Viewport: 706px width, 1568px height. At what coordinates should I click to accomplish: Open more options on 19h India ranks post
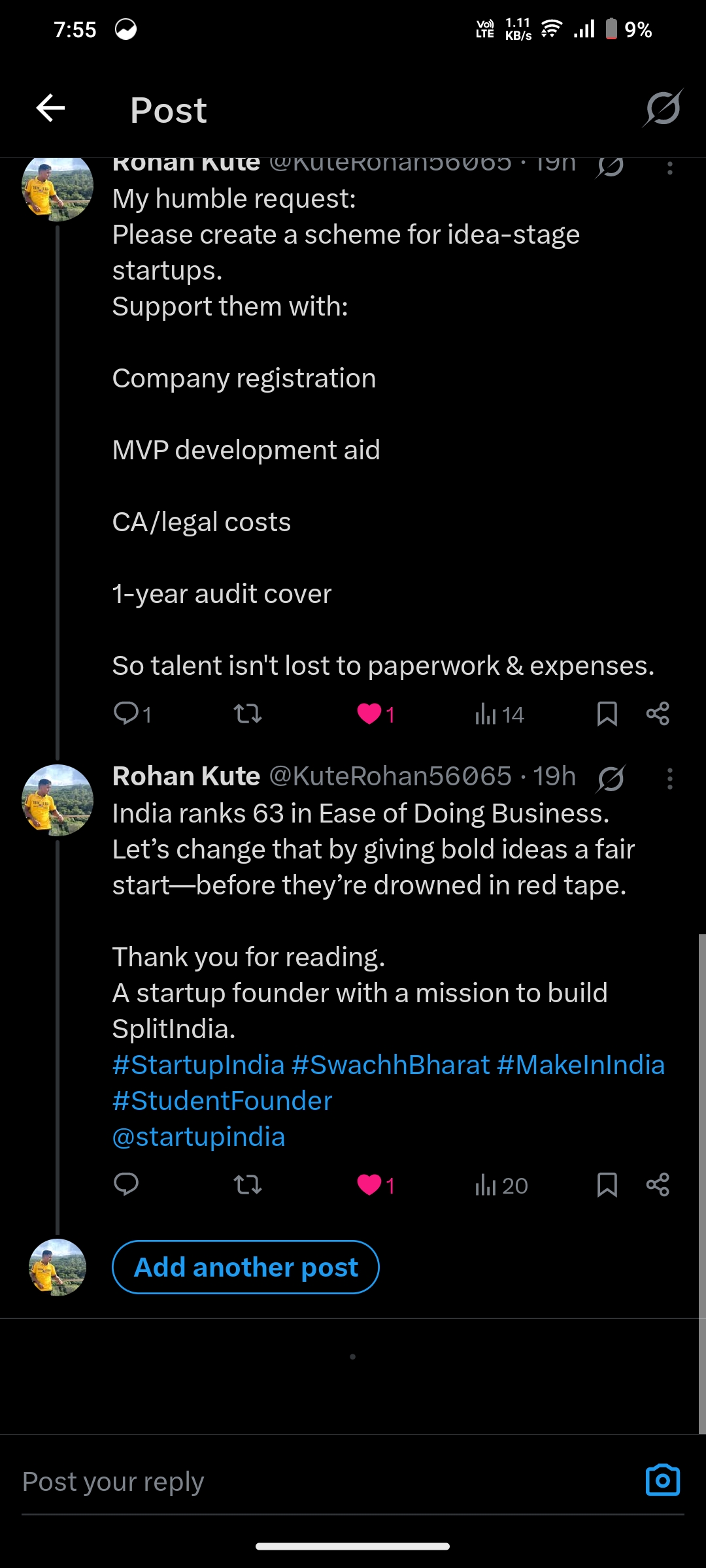click(x=669, y=778)
